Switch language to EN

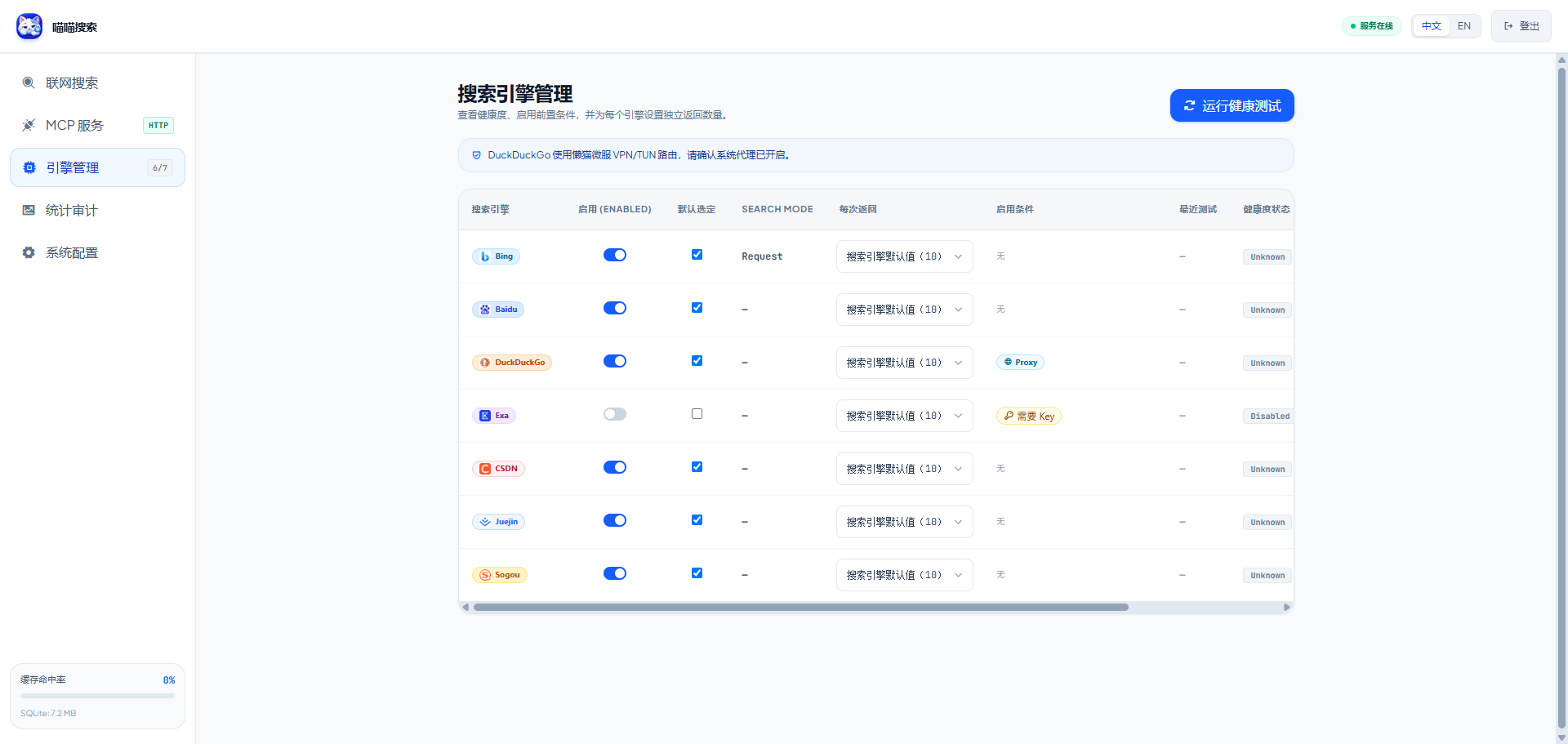(x=1464, y=26)
